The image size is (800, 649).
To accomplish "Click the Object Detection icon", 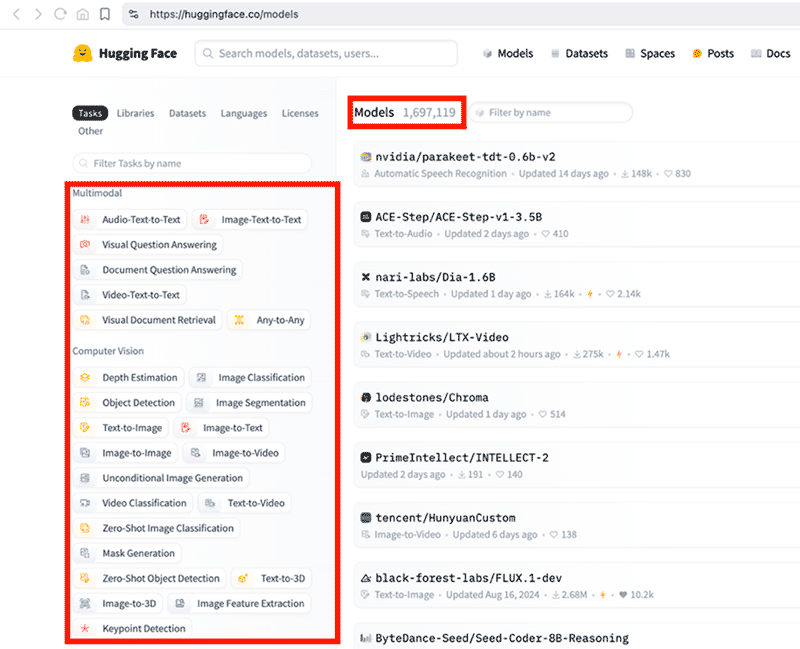I will (x=85, y=403).
